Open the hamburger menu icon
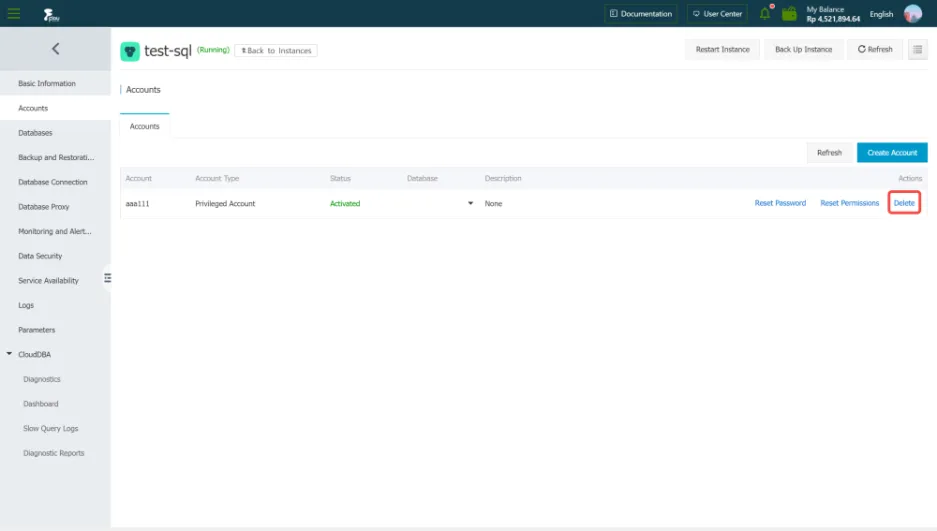The width and height of the screenshot is (937, 531). point(14,13)
